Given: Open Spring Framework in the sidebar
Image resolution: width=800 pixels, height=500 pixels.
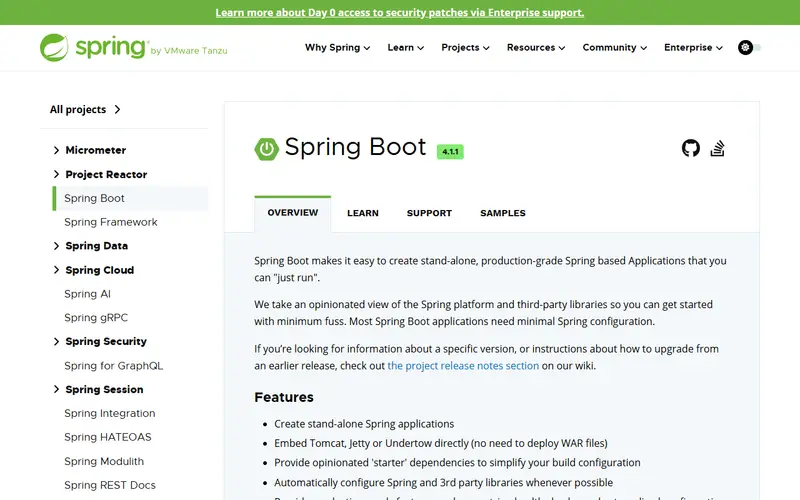Looking at the screenshot, I should pos(111,222).
